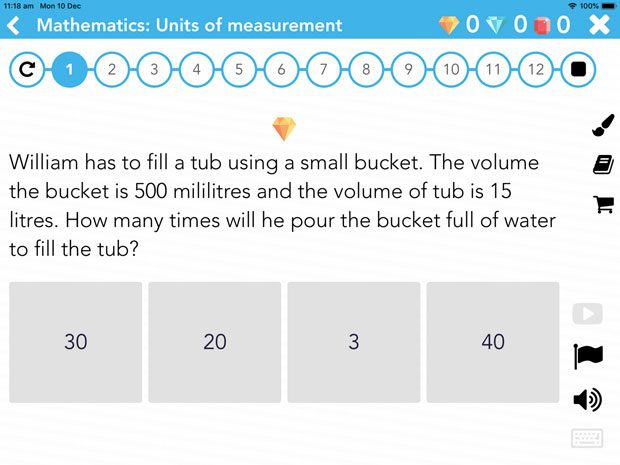Screen dimensions: 620x465
Task: Close the quiz with the X
Action: pyautogui.click(x=599, y=25)
